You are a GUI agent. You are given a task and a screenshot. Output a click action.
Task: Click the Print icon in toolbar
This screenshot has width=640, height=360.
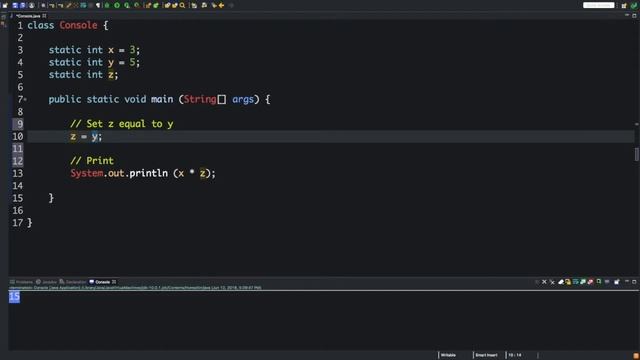click(x=31, y=5)
